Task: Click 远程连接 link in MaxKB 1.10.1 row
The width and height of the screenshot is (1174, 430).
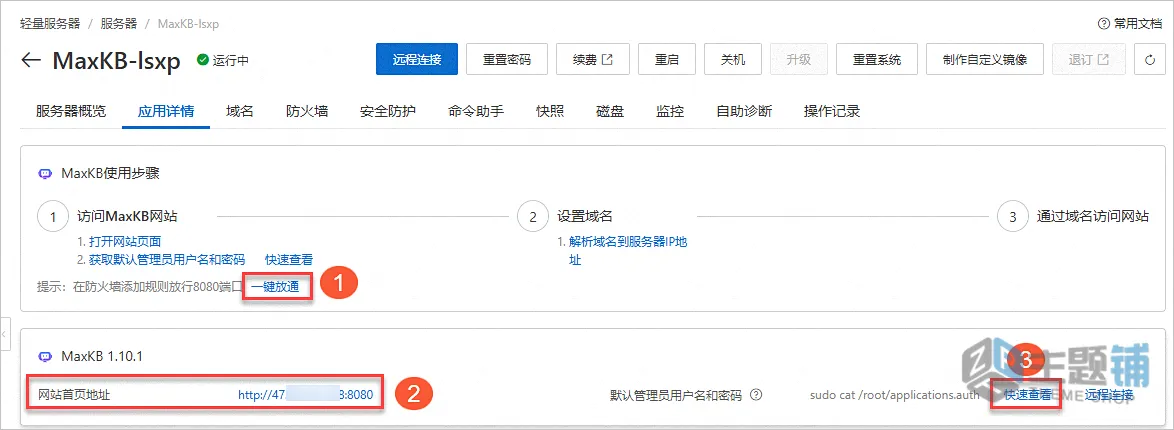Action: point(1110,395)
